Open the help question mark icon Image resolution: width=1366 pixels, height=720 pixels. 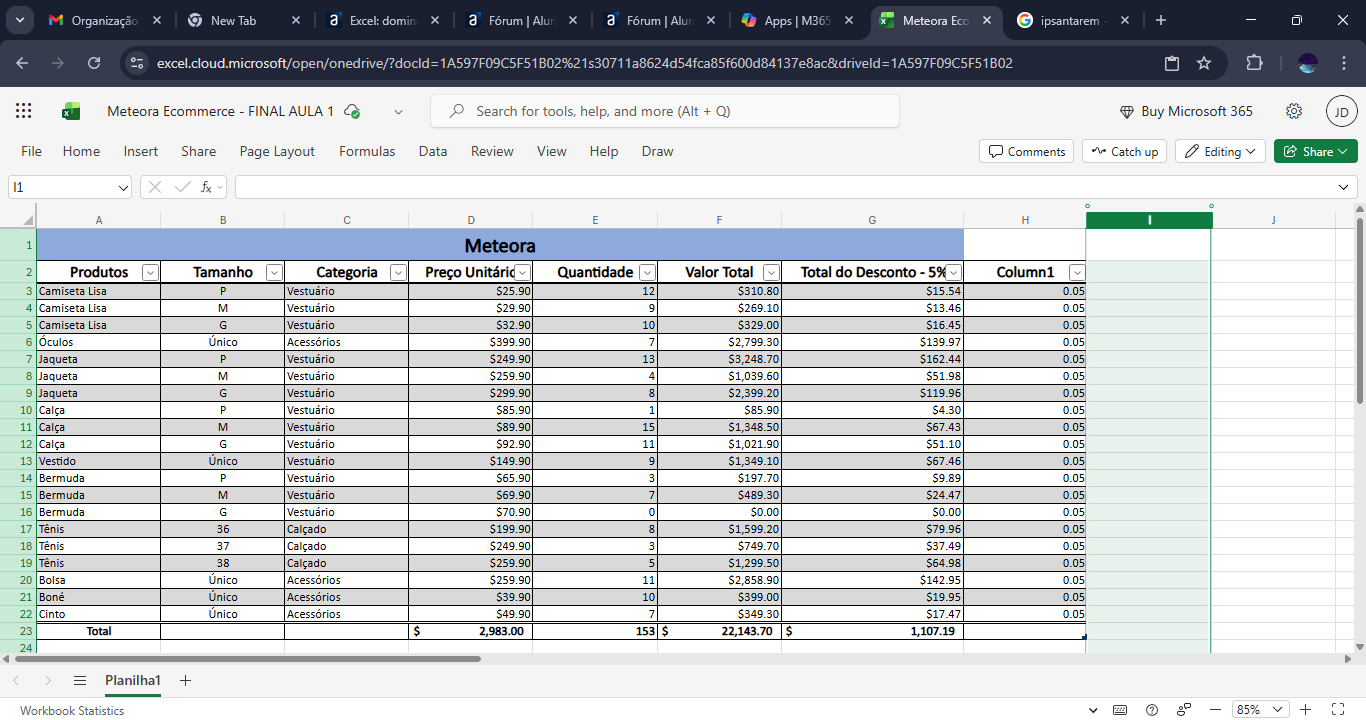click(x=1152, y=709)
